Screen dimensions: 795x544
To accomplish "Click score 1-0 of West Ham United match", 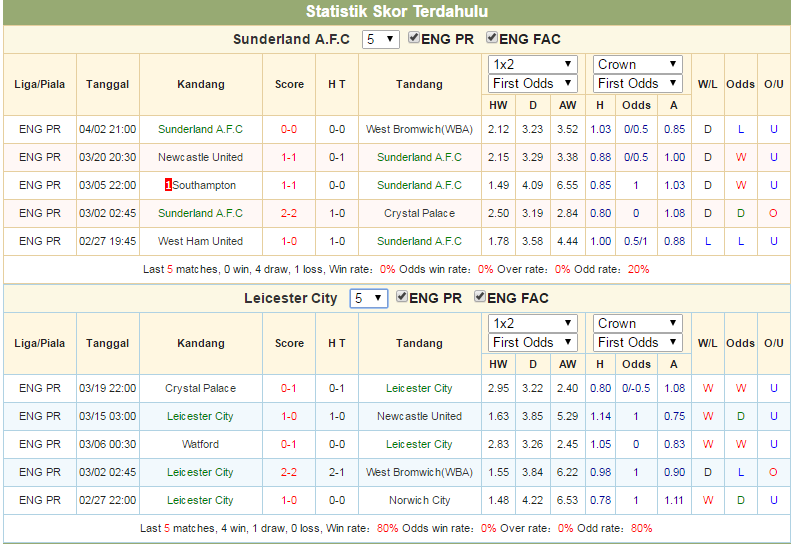I will click(x=289, y=241).
